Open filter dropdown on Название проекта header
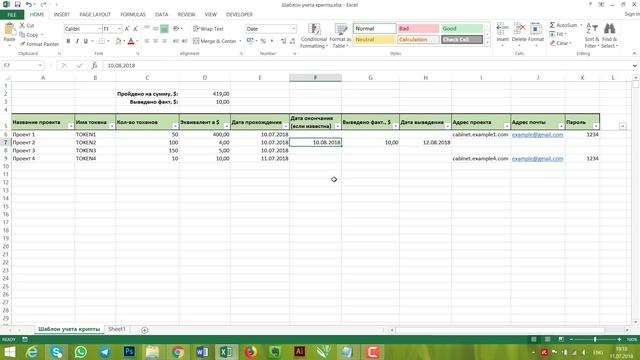The width and height of the screenshot is (640, 360). [x=71, y=127]
